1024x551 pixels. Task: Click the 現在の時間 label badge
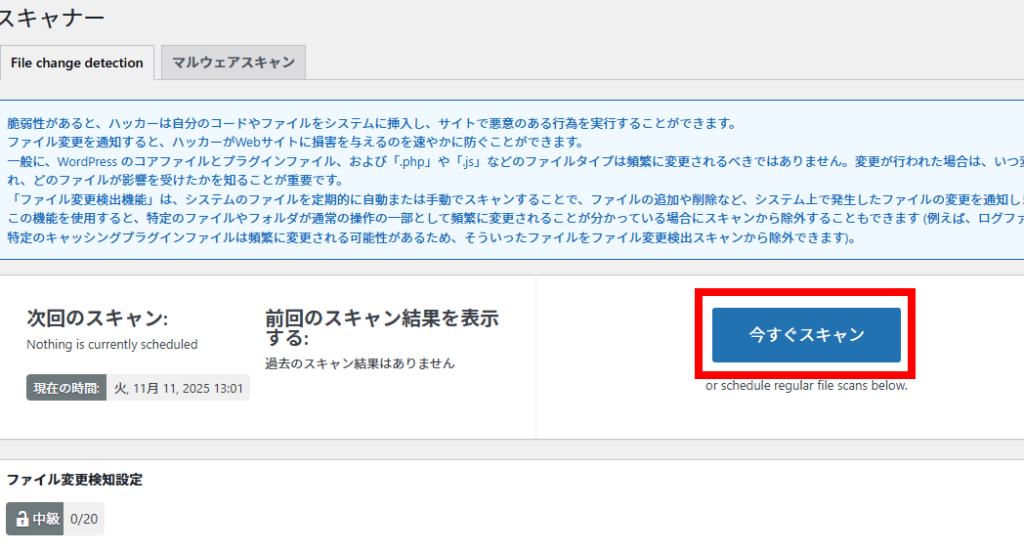[66, 387]
